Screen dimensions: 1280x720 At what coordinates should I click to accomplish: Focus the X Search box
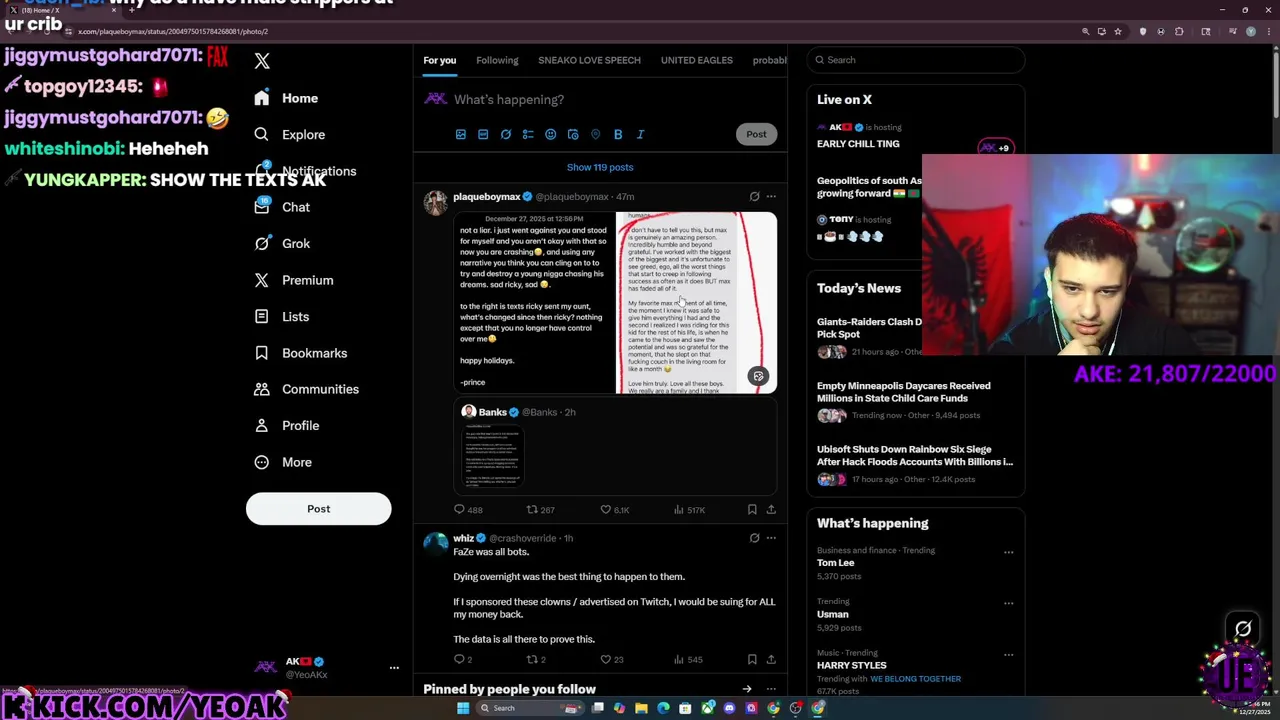click(x=915, y=60)
